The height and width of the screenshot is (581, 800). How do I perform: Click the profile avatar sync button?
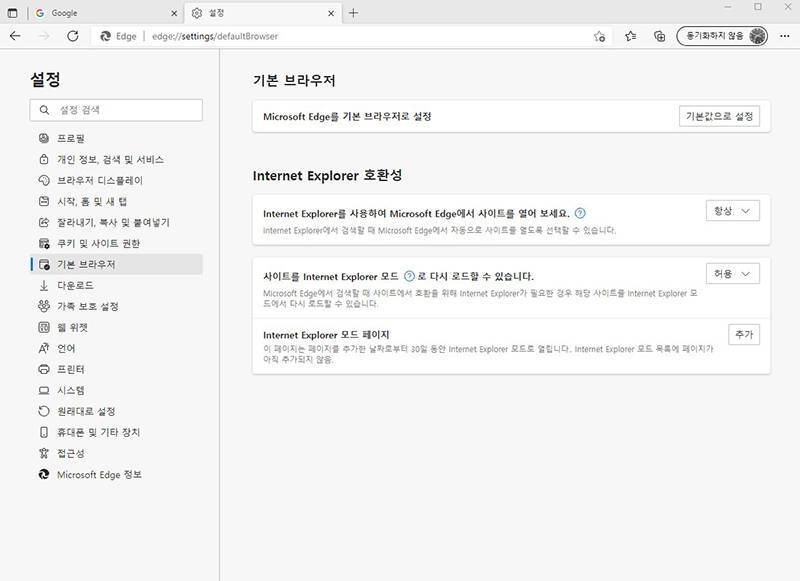click(722, 36)
